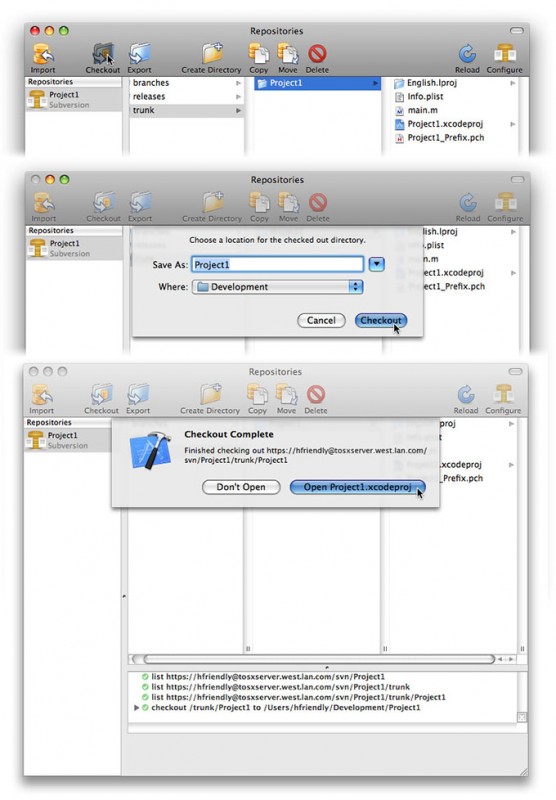Reload the repository in the top window
556x800 pixels.
(x=467, y=54)
